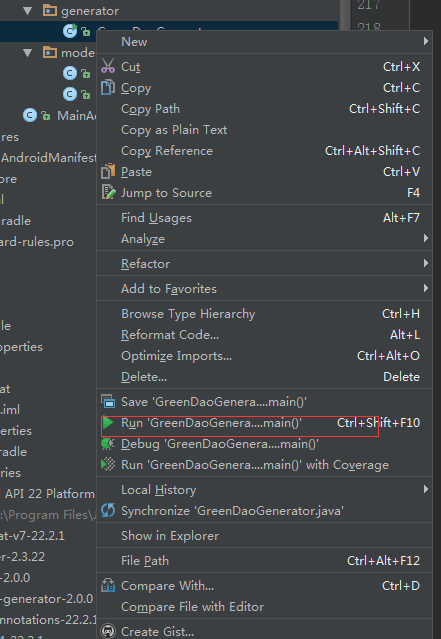
Task: Select the res folder in tree
Action: point(9,137)
